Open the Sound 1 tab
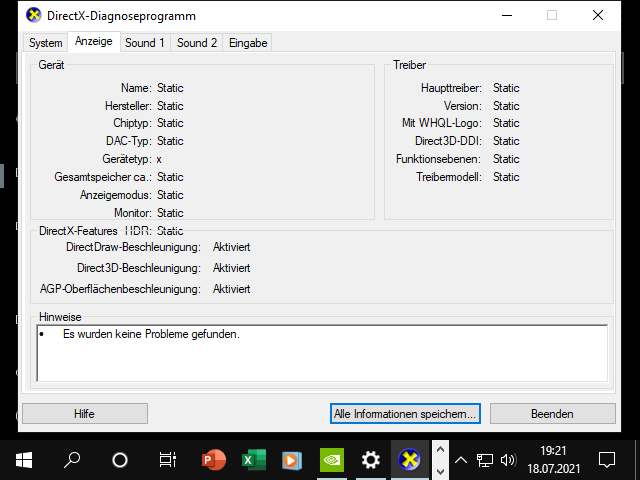 pyautogui.click(x=144, y=43)
